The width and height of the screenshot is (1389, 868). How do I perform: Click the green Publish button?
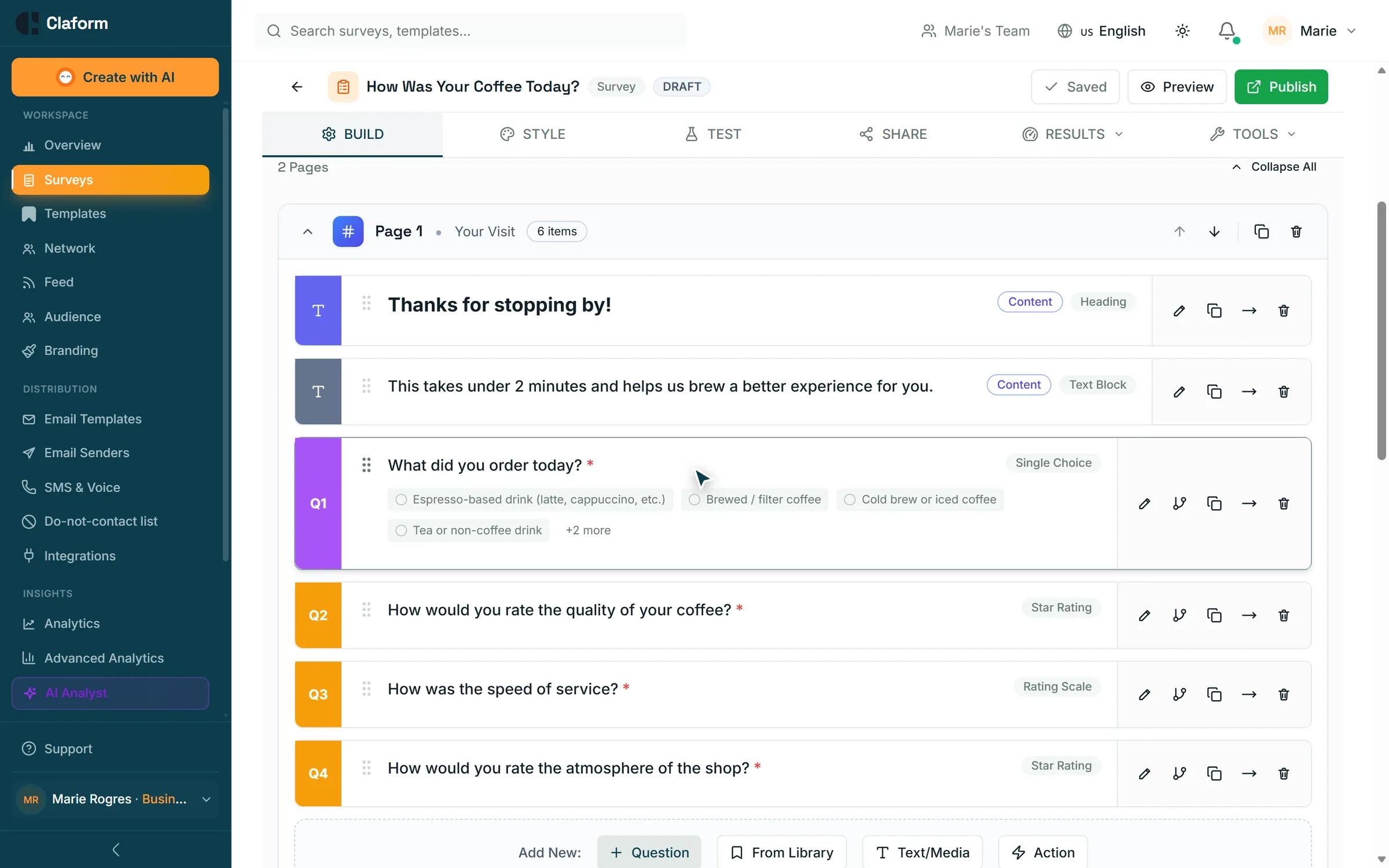(x=1281, y=87)
